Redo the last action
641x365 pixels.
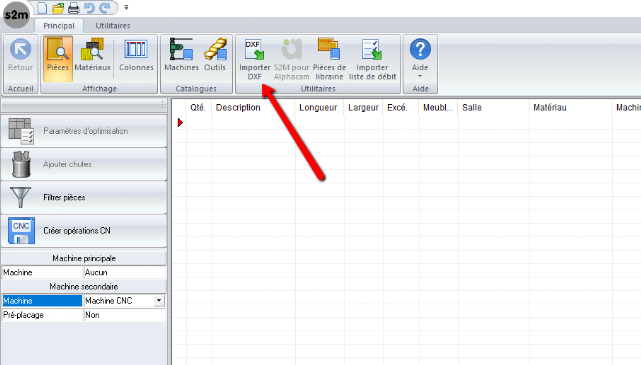click(105, 8)
